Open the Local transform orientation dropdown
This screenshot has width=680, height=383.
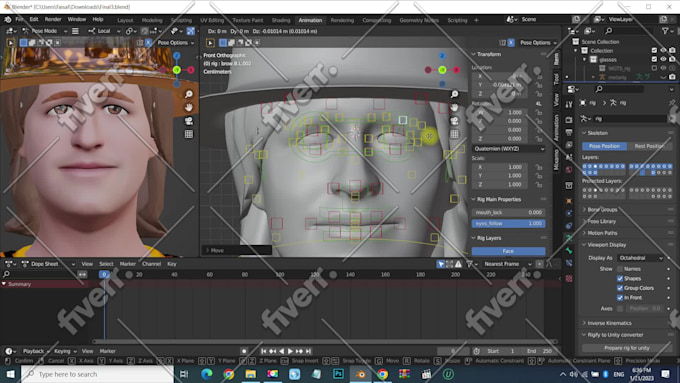pos(105,31)
